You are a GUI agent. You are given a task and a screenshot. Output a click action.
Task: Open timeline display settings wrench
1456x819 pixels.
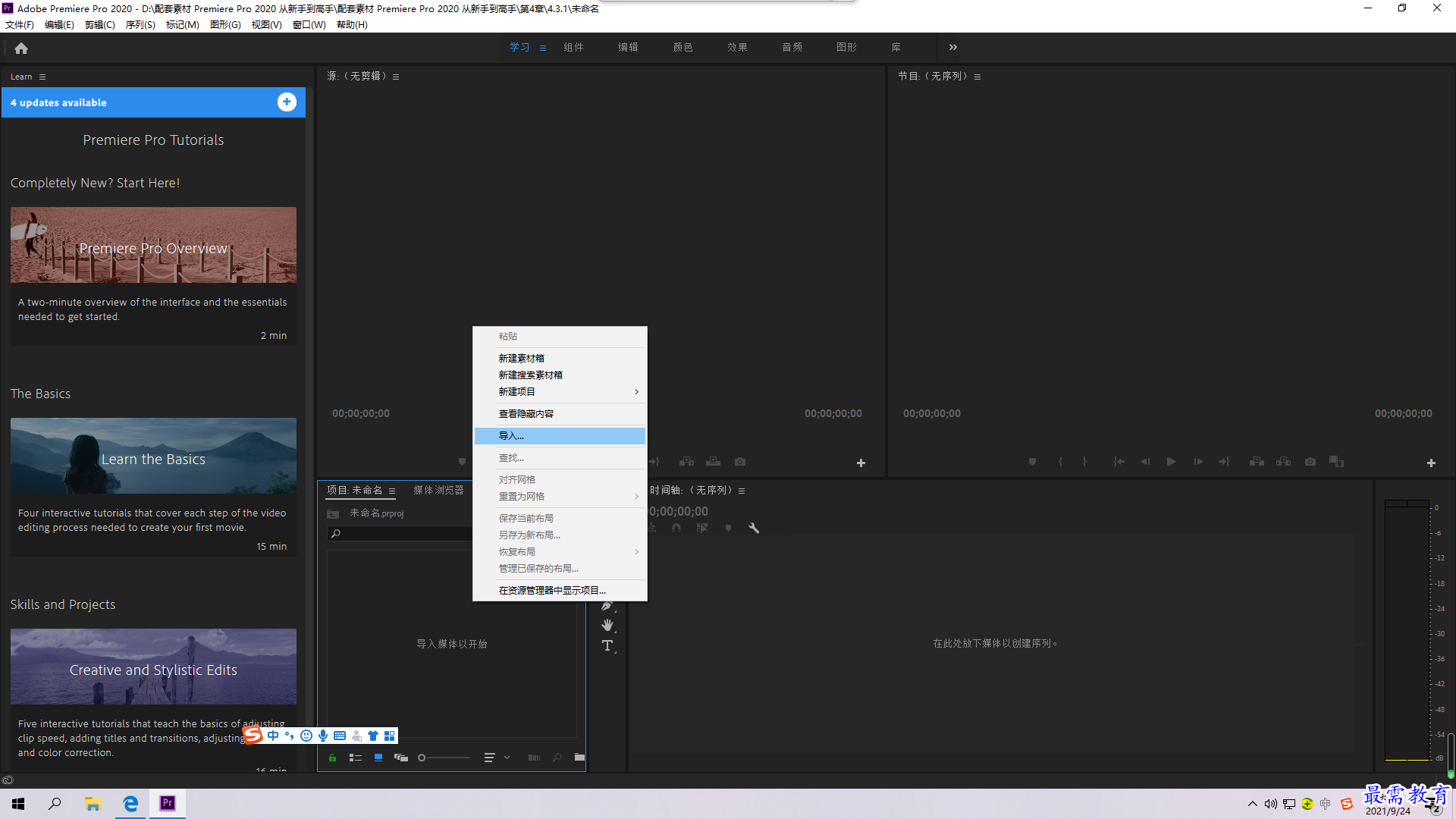coord(754,528)
